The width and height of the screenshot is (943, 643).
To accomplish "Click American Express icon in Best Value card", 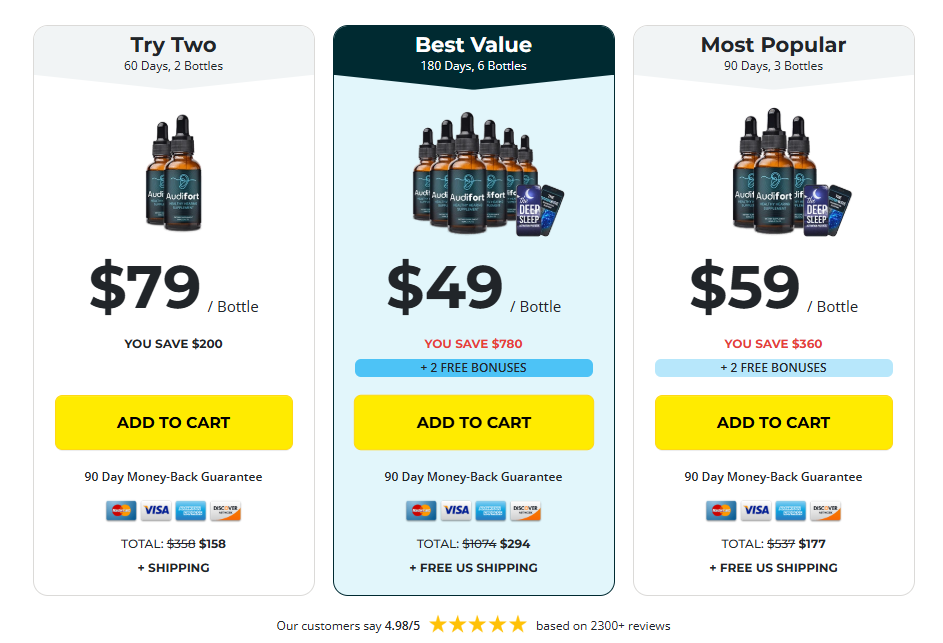I will pos(491,511).
